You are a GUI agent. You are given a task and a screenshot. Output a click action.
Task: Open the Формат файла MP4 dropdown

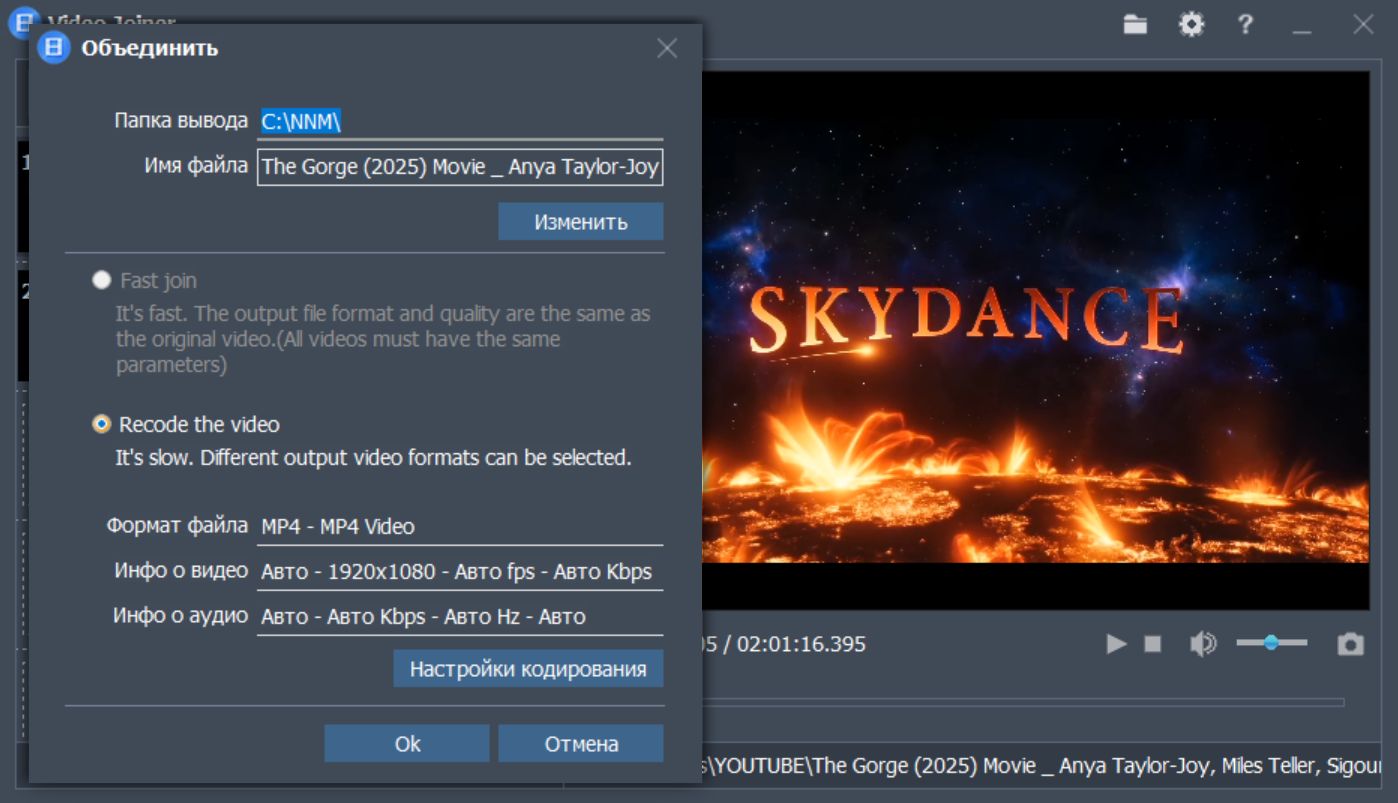pyautogui.click(x=459, y=527)
